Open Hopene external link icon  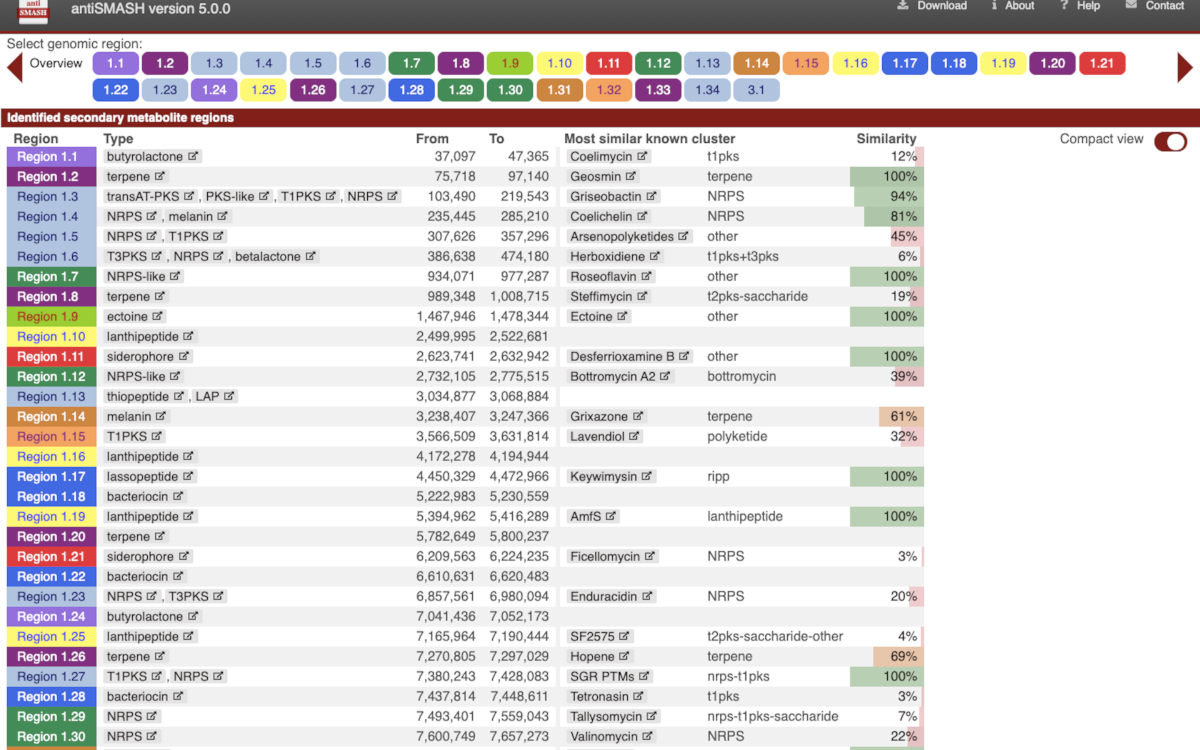(x=625, y=657)
